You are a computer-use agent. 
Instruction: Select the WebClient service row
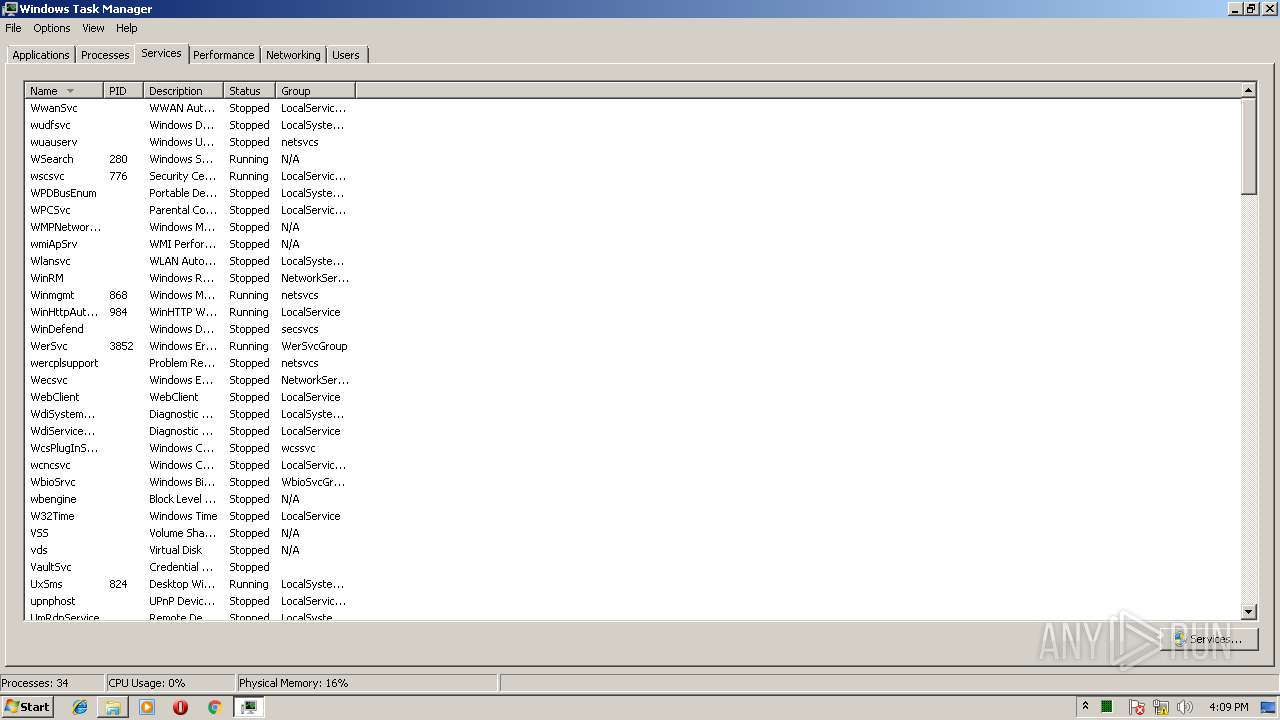coord(190,397)
